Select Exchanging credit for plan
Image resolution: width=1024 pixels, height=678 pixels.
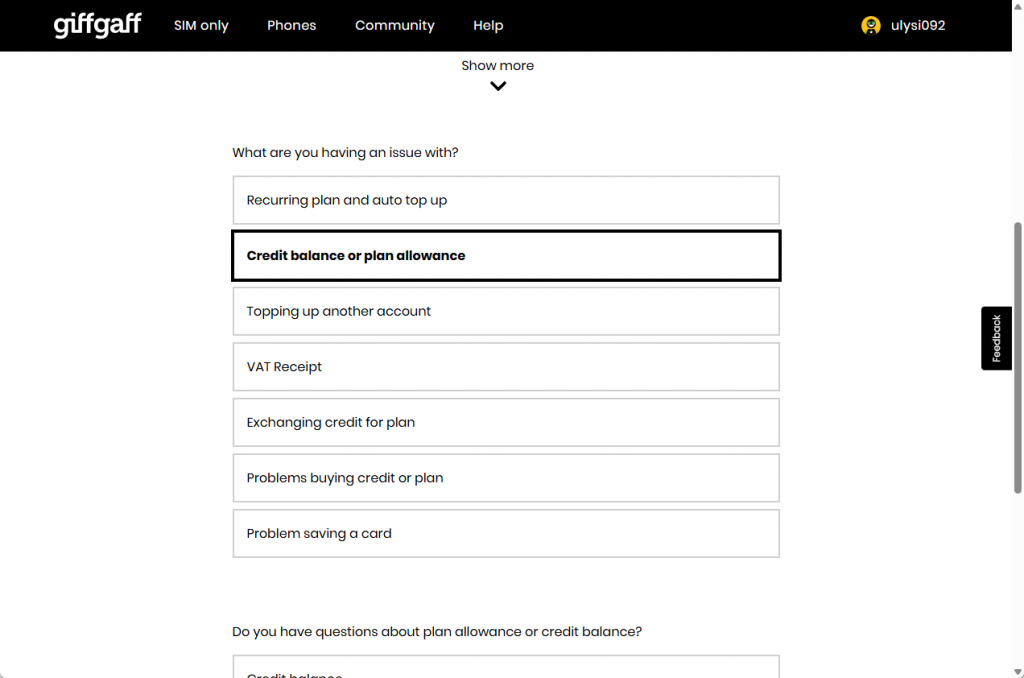pos(506,422)
